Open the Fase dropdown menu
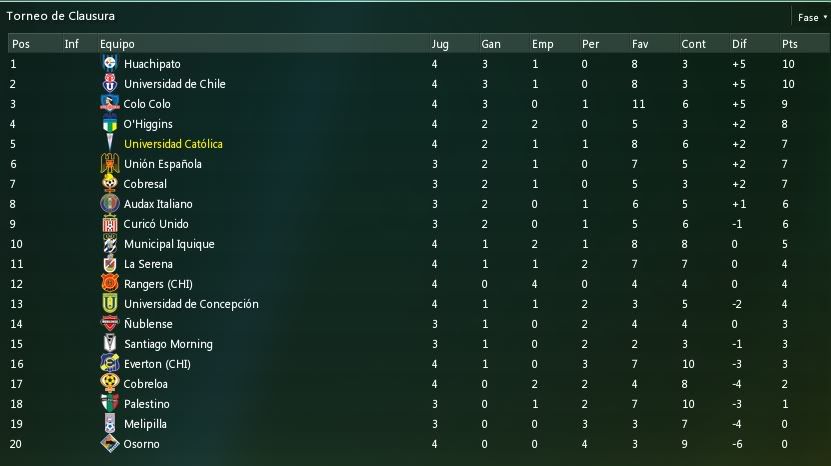 click(812, 17)
